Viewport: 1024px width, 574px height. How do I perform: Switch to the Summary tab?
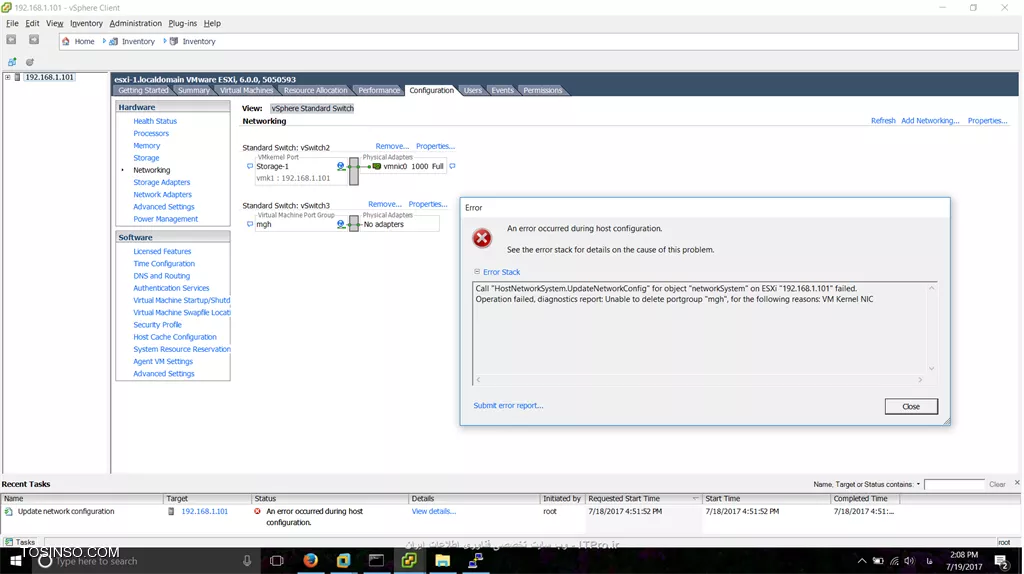click(x=194, y=90)
